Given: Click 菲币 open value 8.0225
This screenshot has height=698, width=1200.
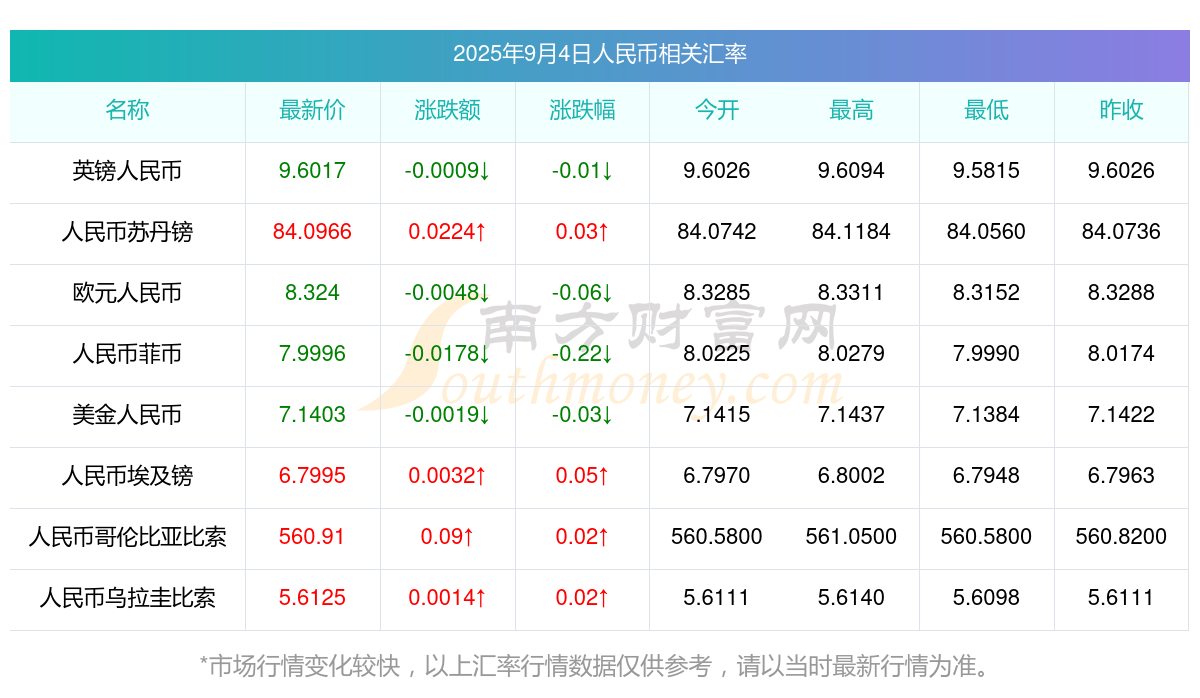Looking at the screenshot, I should click(x=717, y=354).
